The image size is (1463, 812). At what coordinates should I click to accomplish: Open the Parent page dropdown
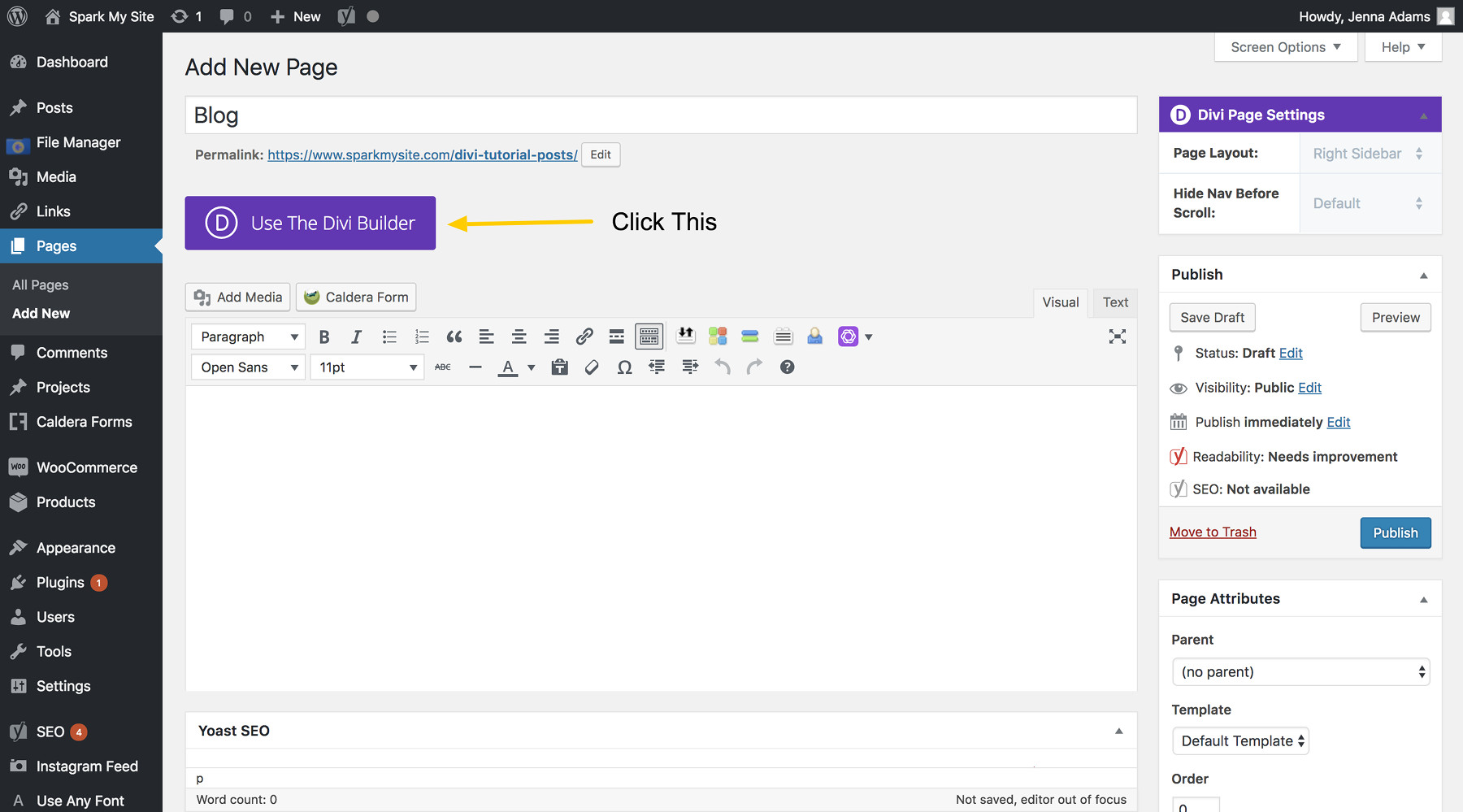point(1300,672)
